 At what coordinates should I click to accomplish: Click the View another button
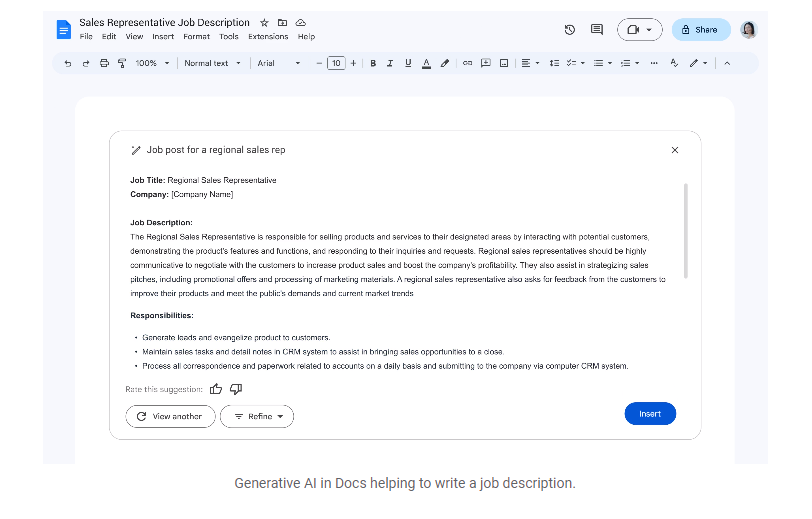pos(170,416)
